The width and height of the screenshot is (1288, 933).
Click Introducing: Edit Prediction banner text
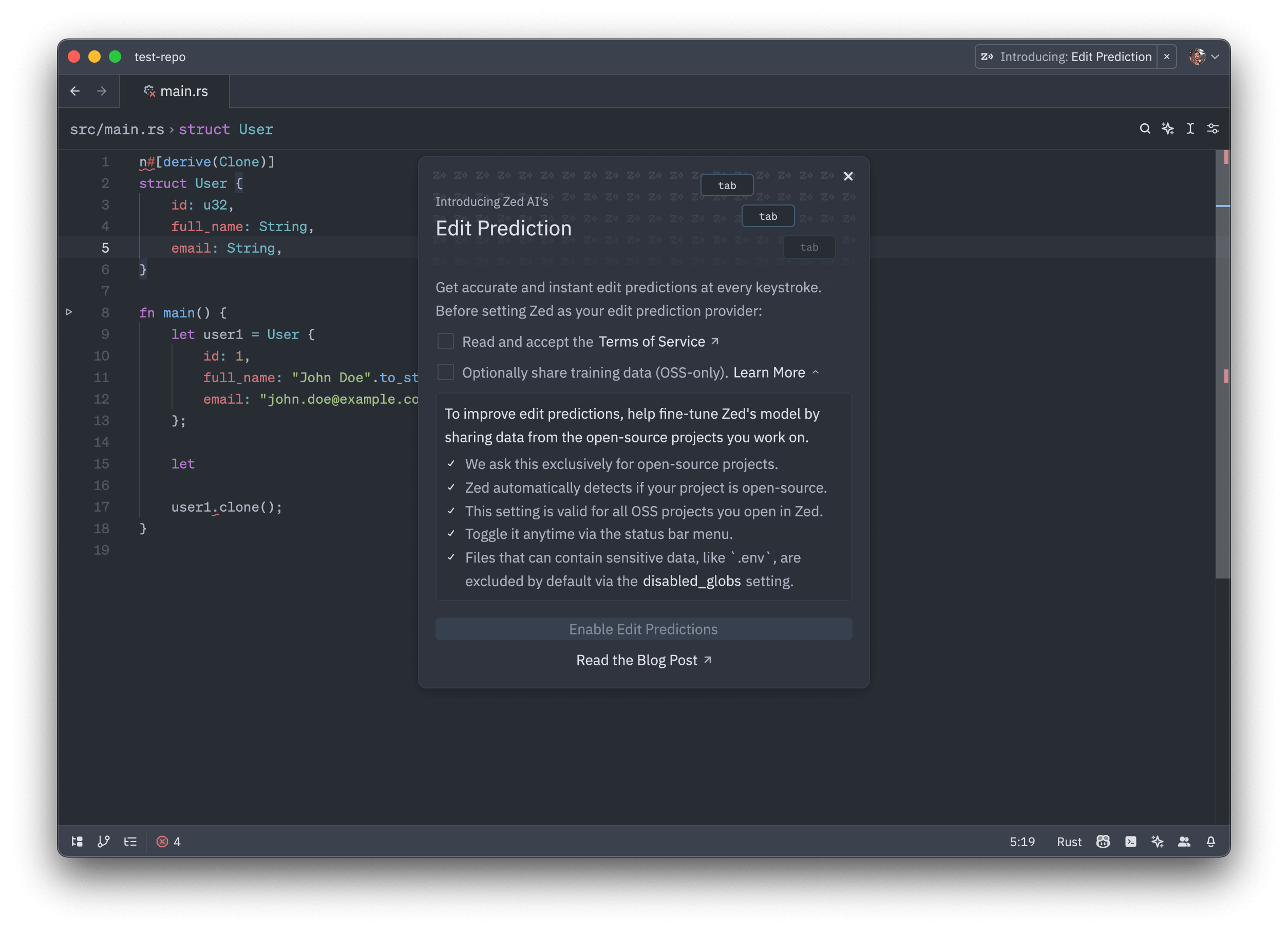point(1075,57)
